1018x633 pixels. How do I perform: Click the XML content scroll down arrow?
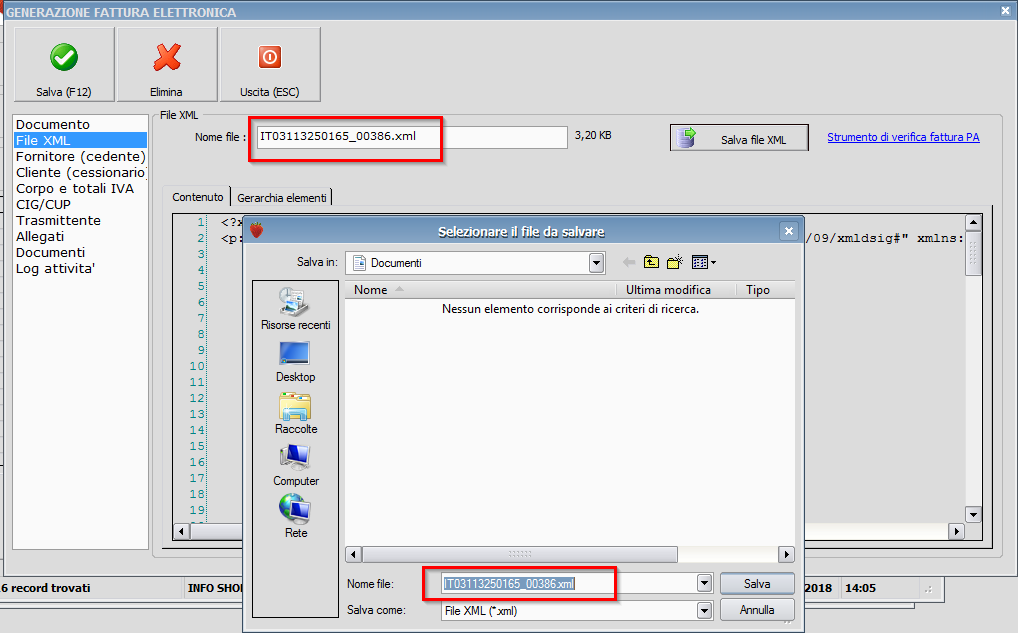click(x=973, y=515)
